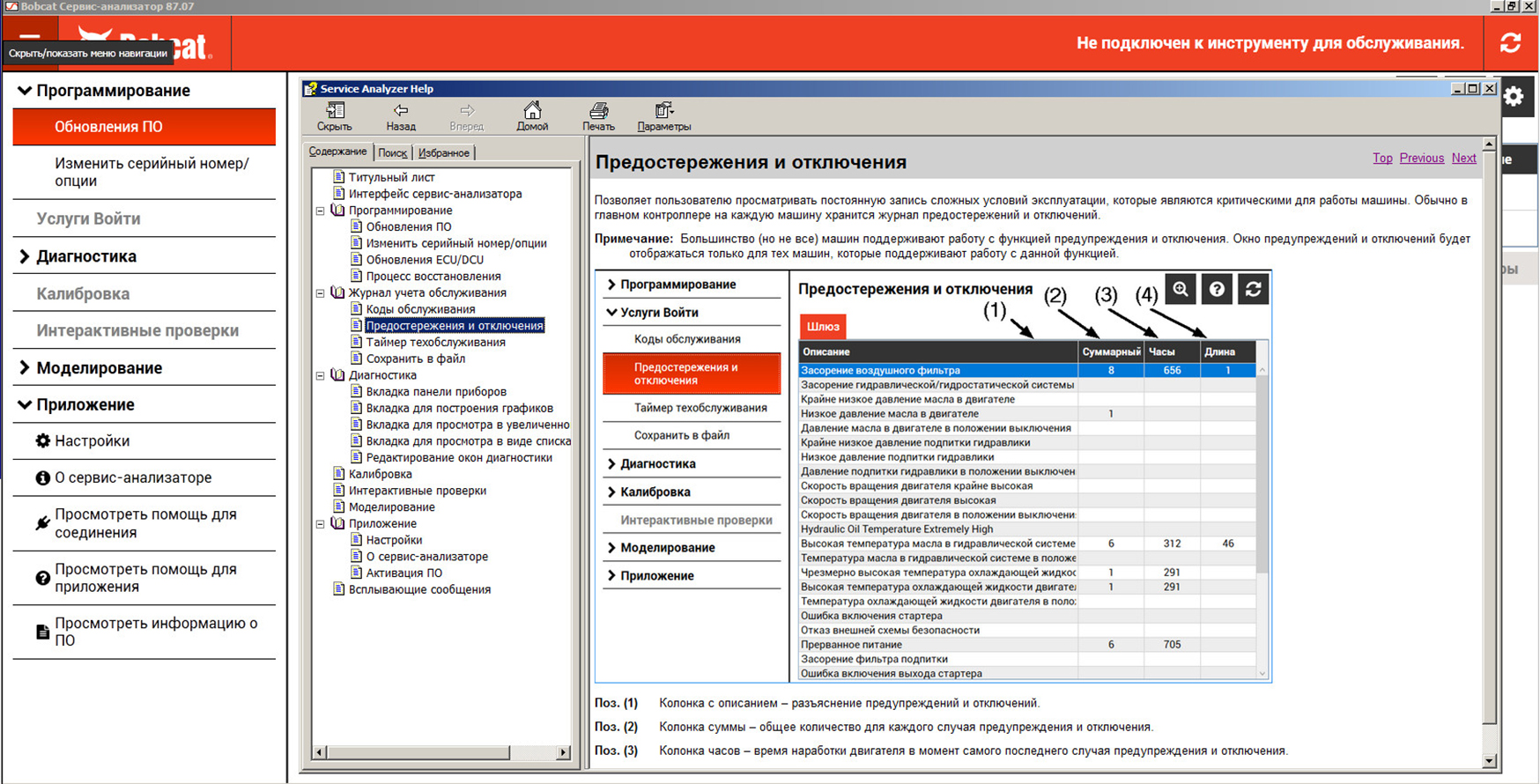Click the horizontal scrollbar right arrow in contents pane
The height and width of the screenshot is (784, 1540).
[563, 752]
